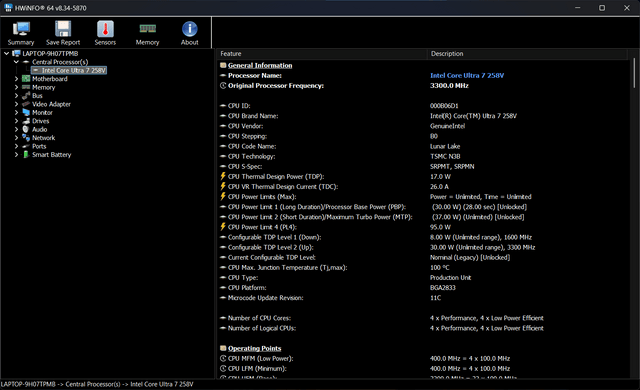Click the Motherboard tree icon

26,79
